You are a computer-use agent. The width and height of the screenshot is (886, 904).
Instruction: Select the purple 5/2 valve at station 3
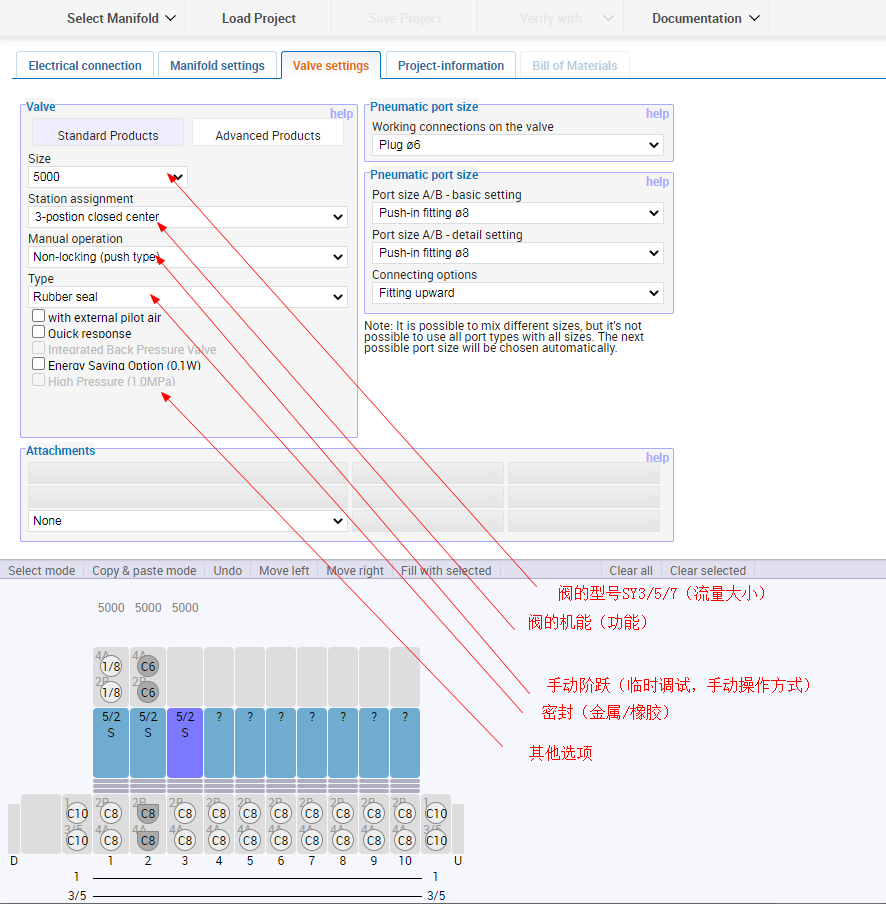click(184, 740)
